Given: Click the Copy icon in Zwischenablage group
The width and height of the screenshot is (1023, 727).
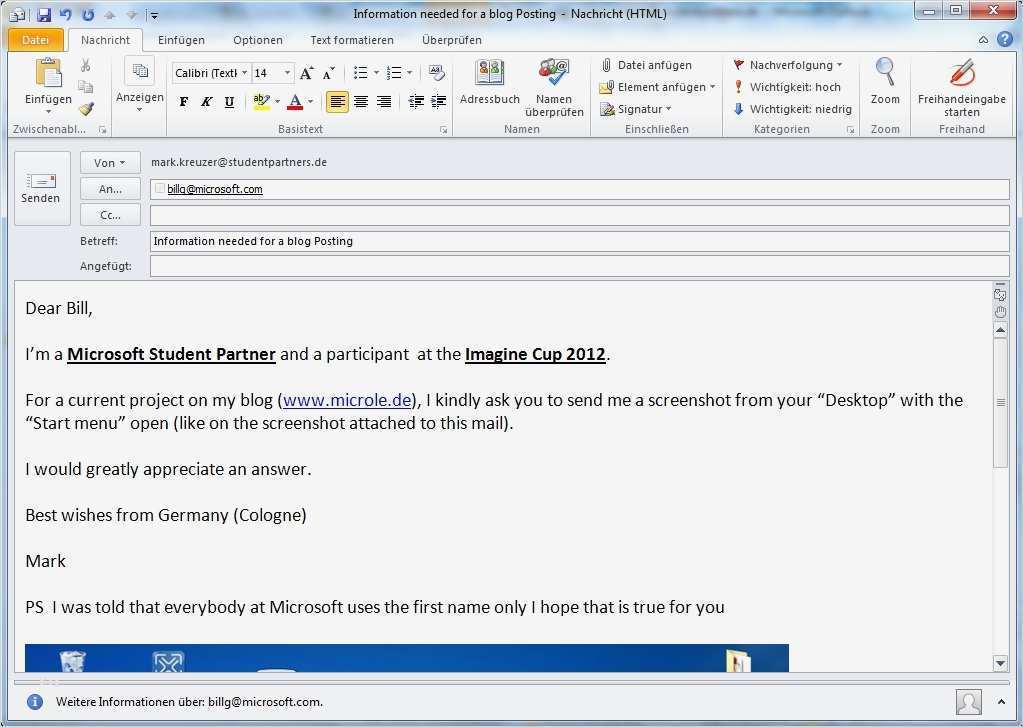Looking at the screenshot, I should (x=85, y=87).
